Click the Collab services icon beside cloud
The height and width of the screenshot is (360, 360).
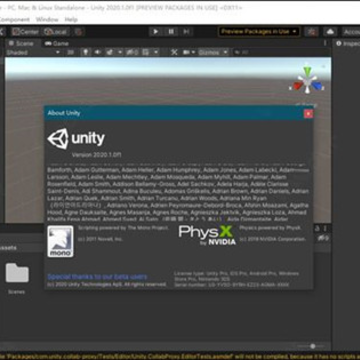(x=312, y=32)
